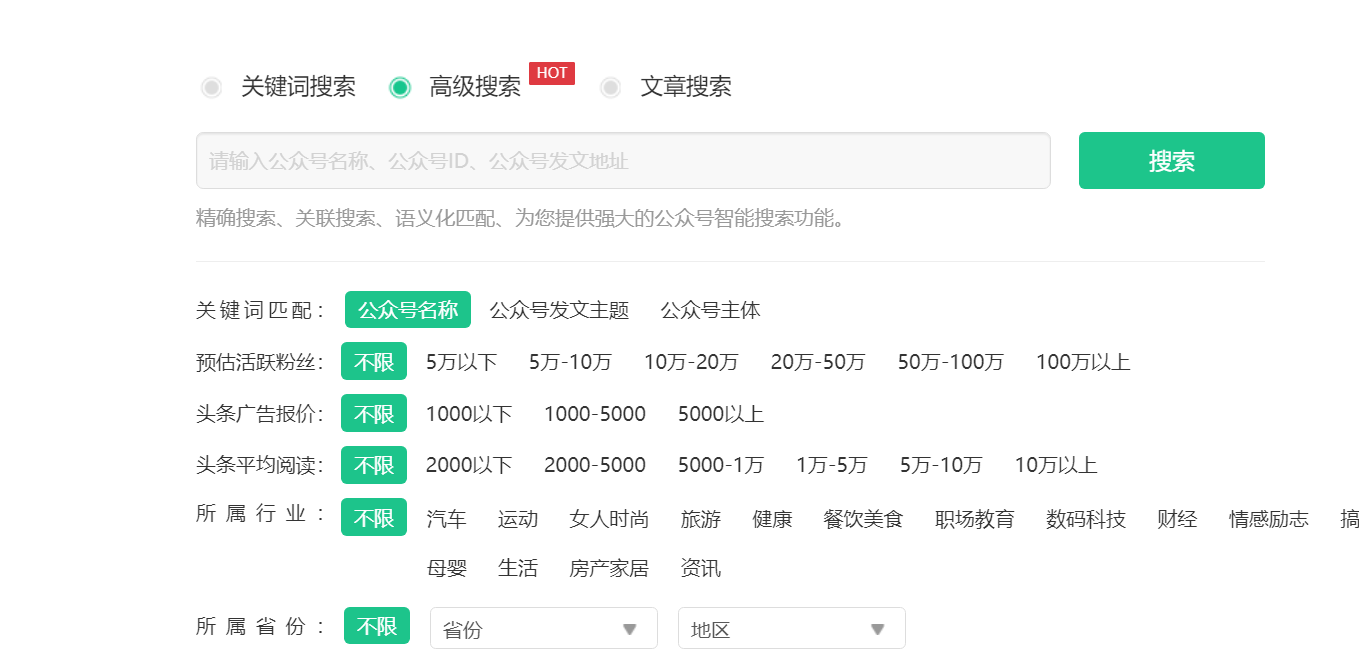Select the 高级搜索 radio option
This screenshot has height=665, width=1359.
point(400,87)
